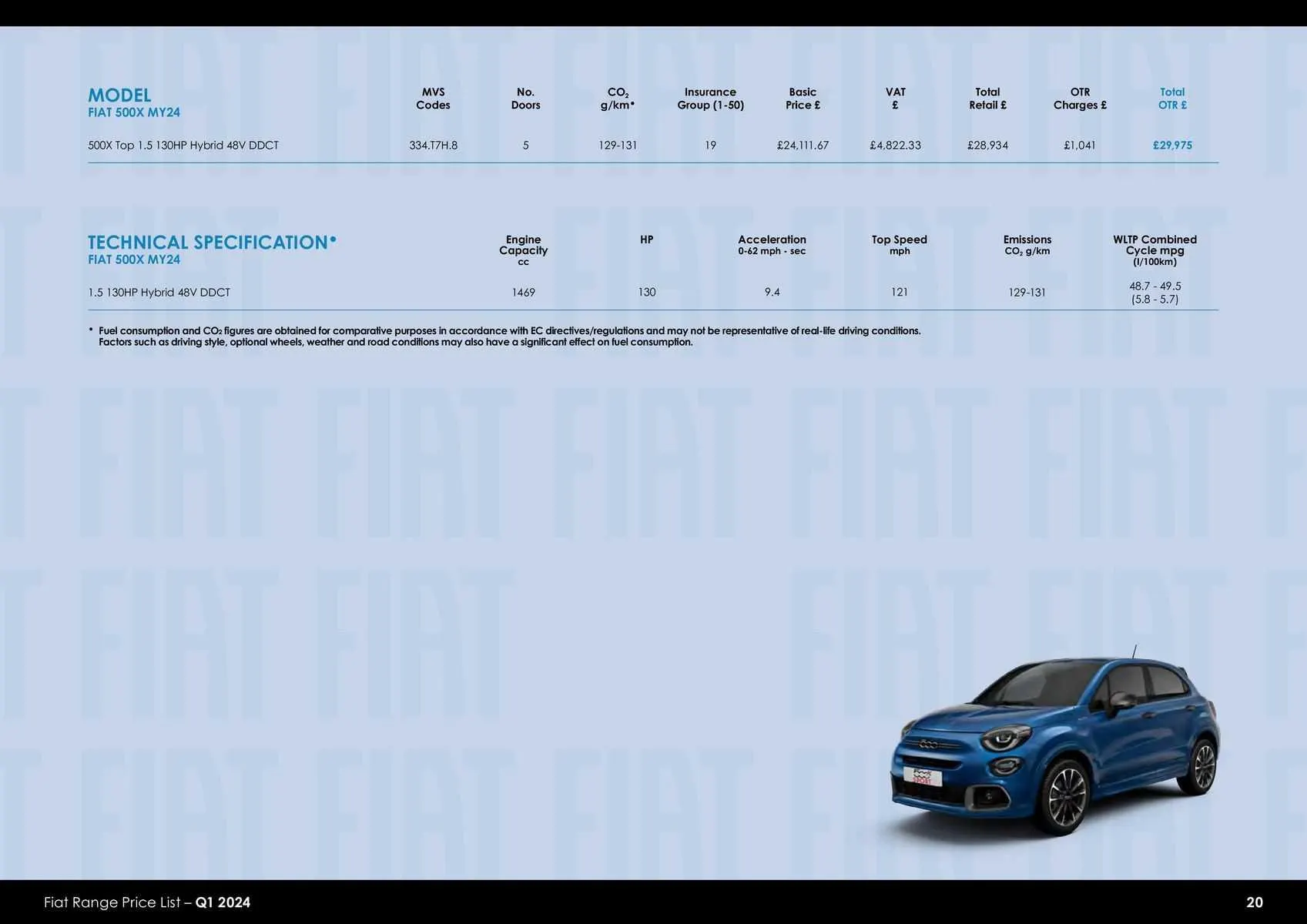The height and width of the screenshot is (924, 1307).
Task: Click the page number 20
Action: click(x=1258, y=902)
